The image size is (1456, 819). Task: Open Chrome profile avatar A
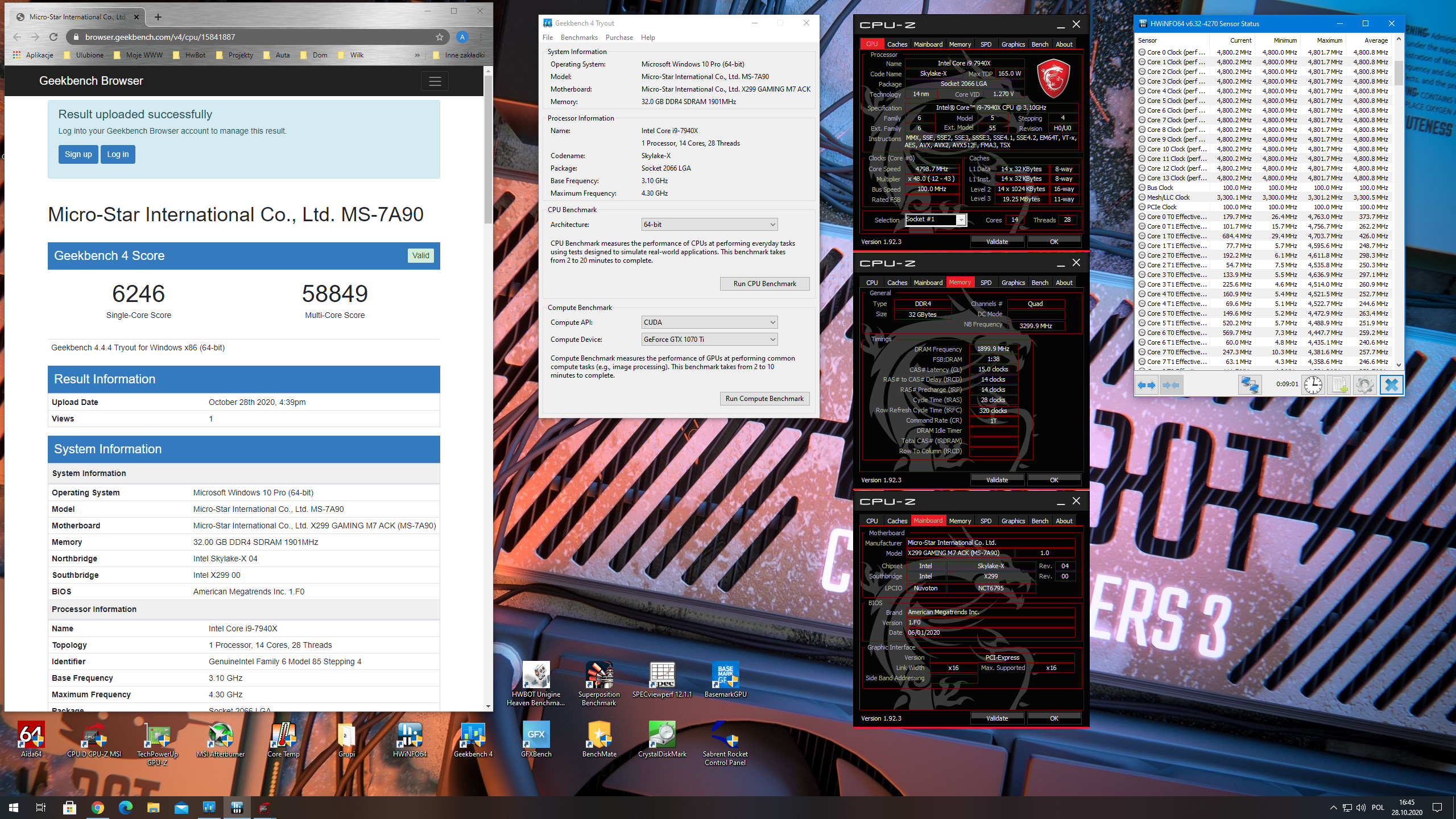pos(462,37)
